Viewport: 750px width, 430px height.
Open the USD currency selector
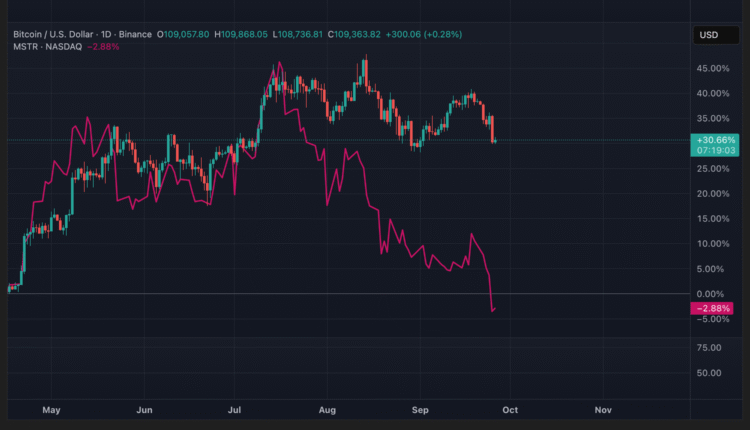click(708, 35)
